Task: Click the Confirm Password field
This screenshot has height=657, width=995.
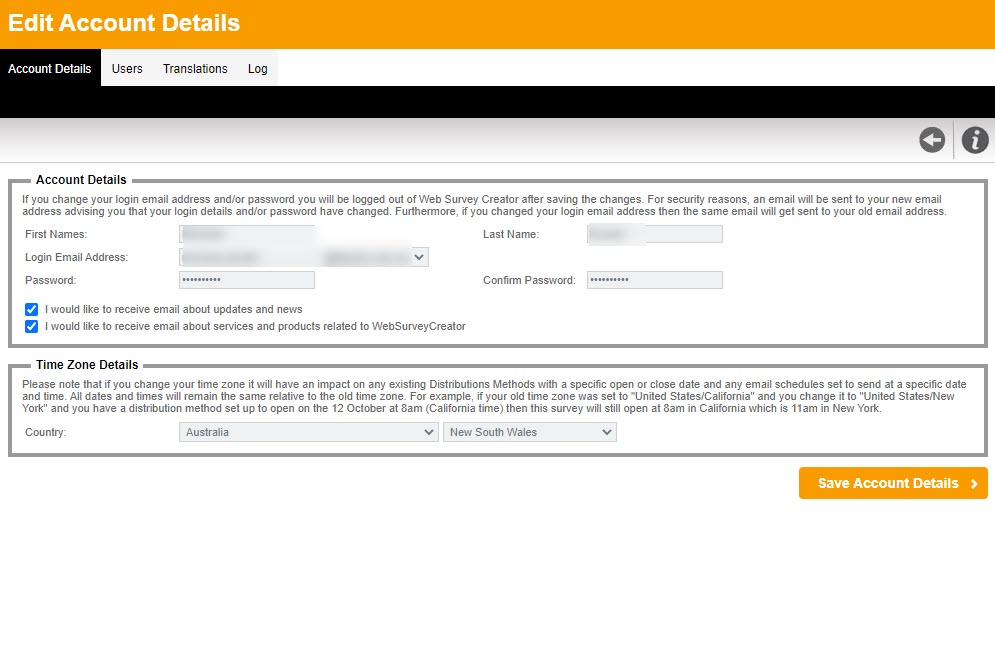Action: coord(654,280)
